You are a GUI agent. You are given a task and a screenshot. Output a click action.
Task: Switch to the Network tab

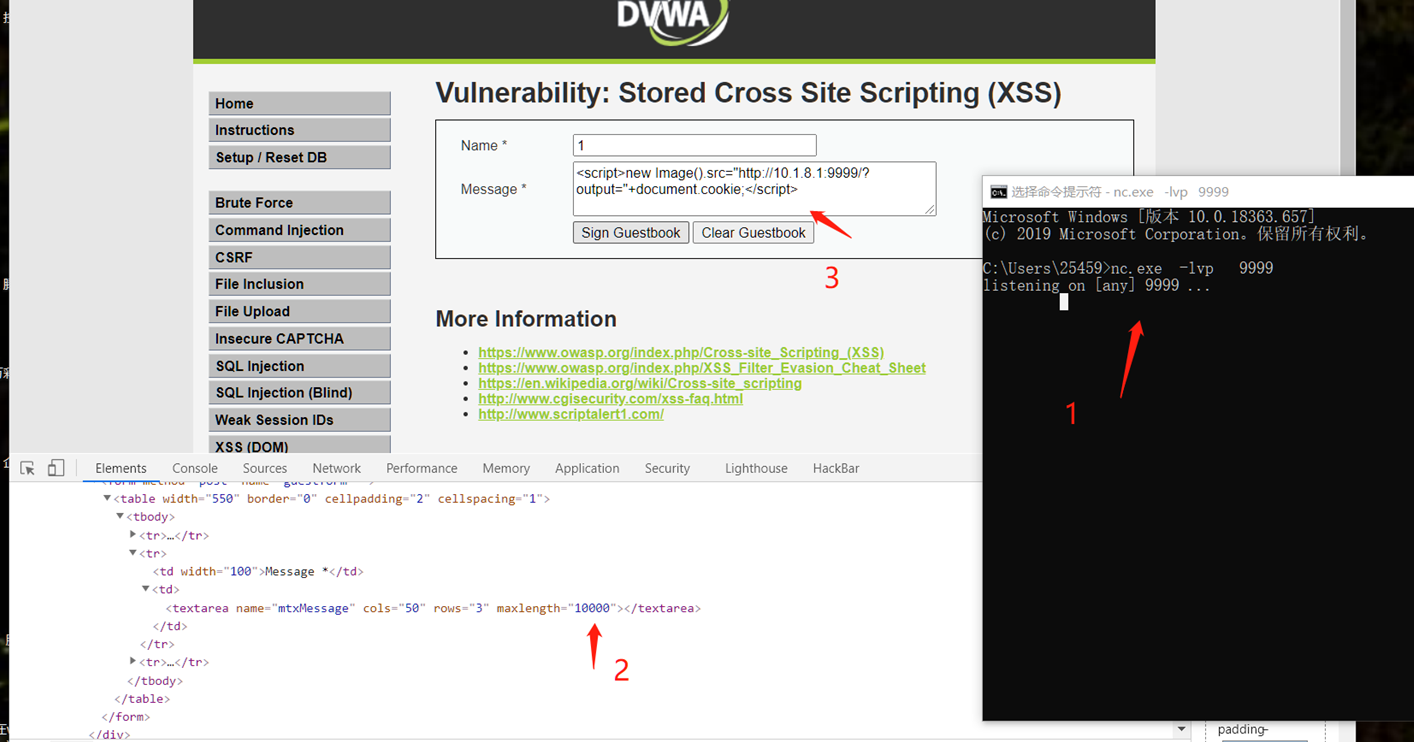tap(337, 468)
